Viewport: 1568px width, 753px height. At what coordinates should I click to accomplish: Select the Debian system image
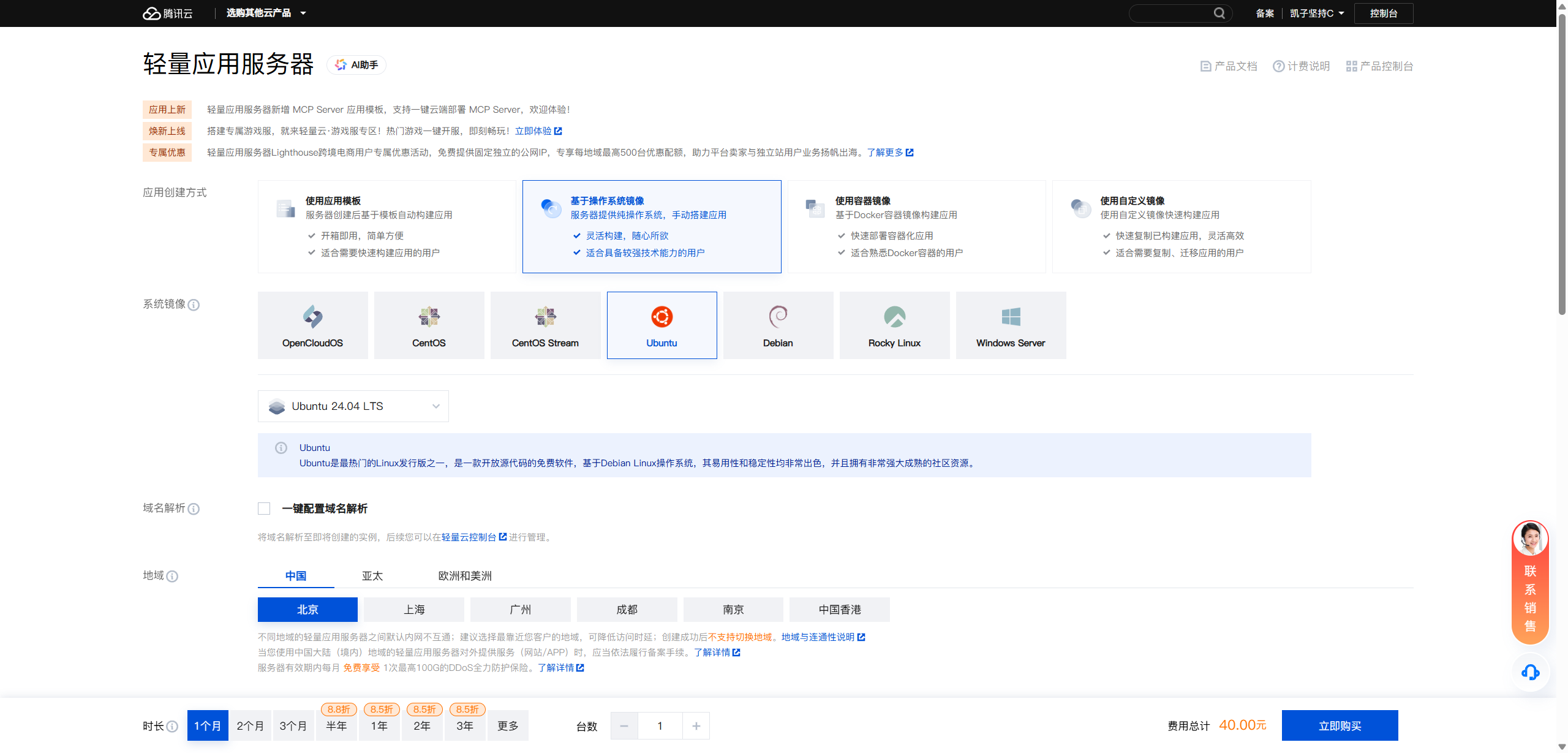tap(778, 325)
